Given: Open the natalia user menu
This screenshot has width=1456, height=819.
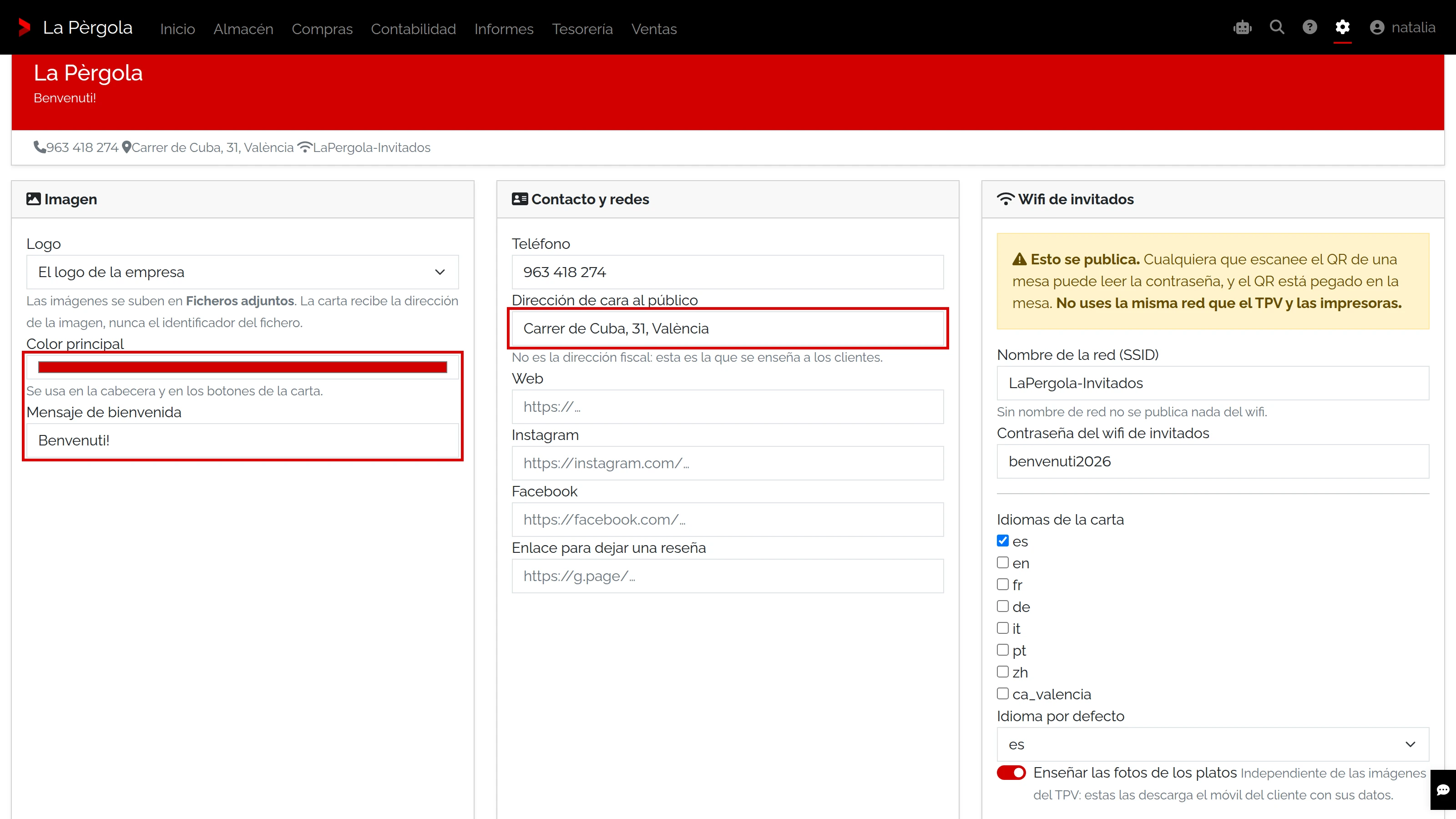Looking at the screenshot, I should (x=1402, y=28).
